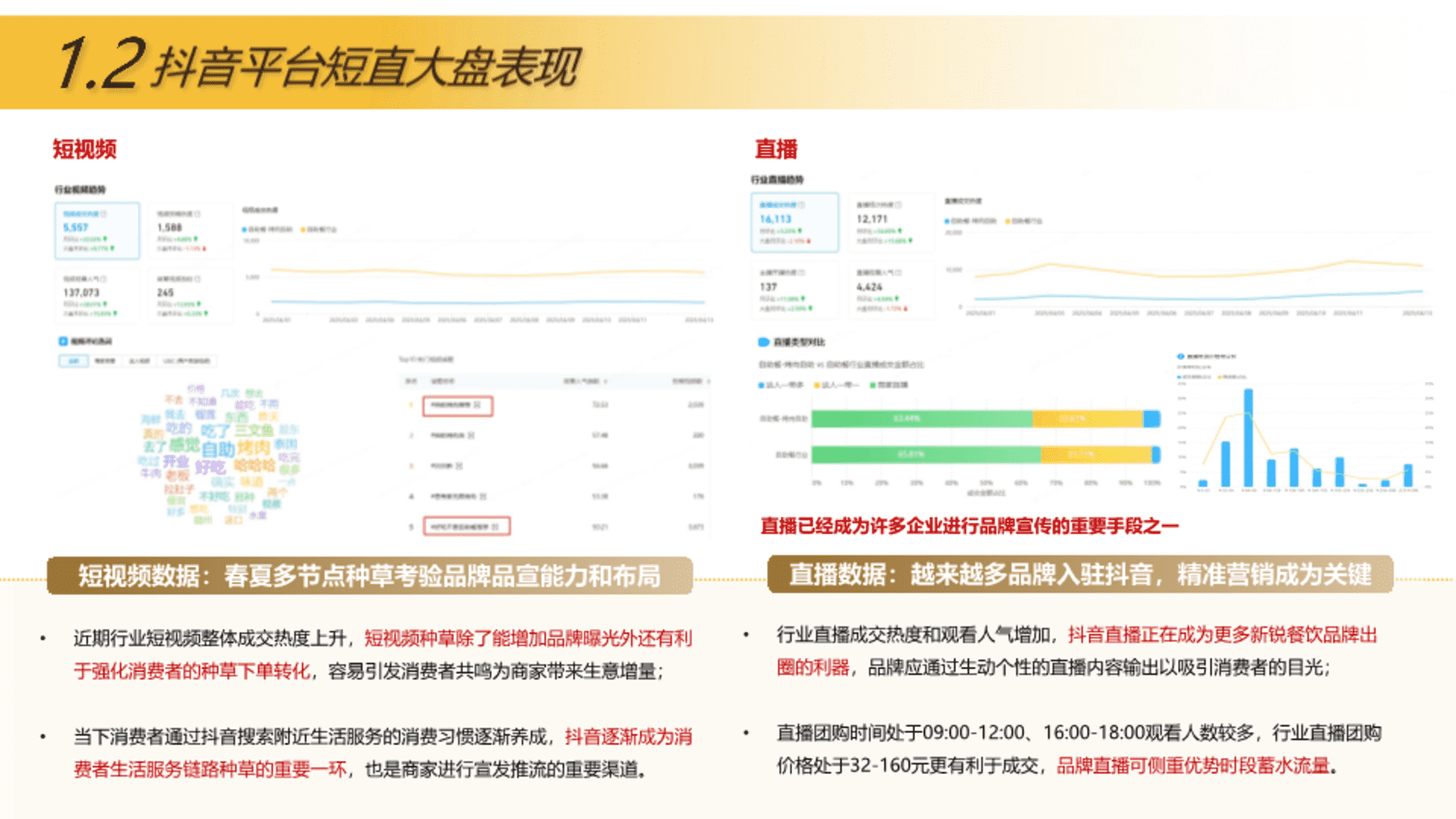Click the 直播数据 brown banner
1456x819 pixels.
(x=1080, y=575)
